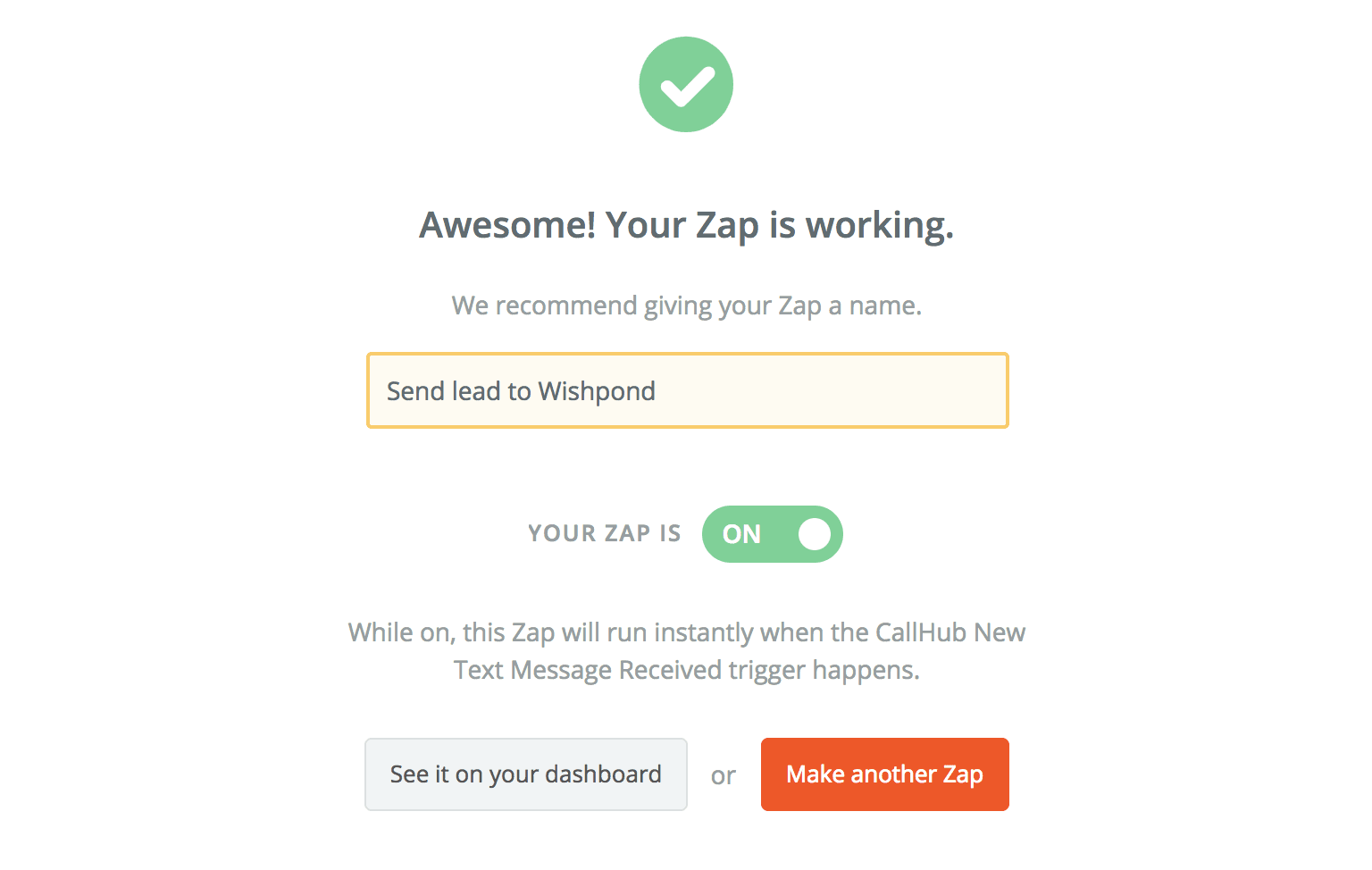Image resolution: width=1372 pixels, height=870 pixels.
Task: Click "We recommend giving your Zap a name."
Action: 686,305
